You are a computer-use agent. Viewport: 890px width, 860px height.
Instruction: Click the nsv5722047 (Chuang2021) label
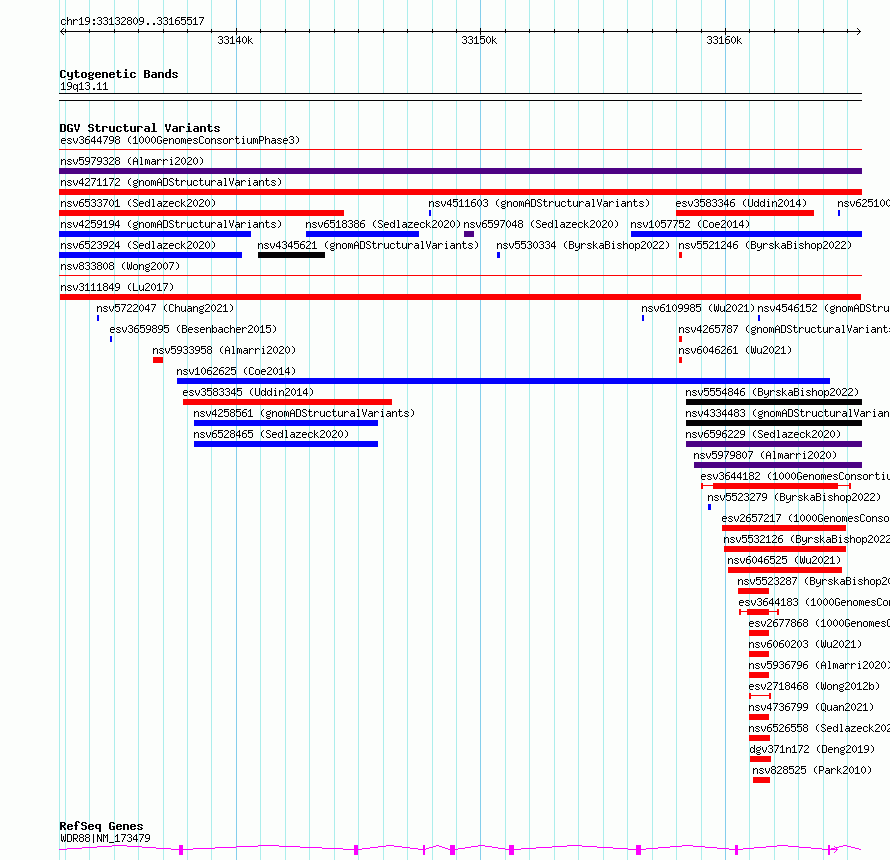(x=165, y=308)
